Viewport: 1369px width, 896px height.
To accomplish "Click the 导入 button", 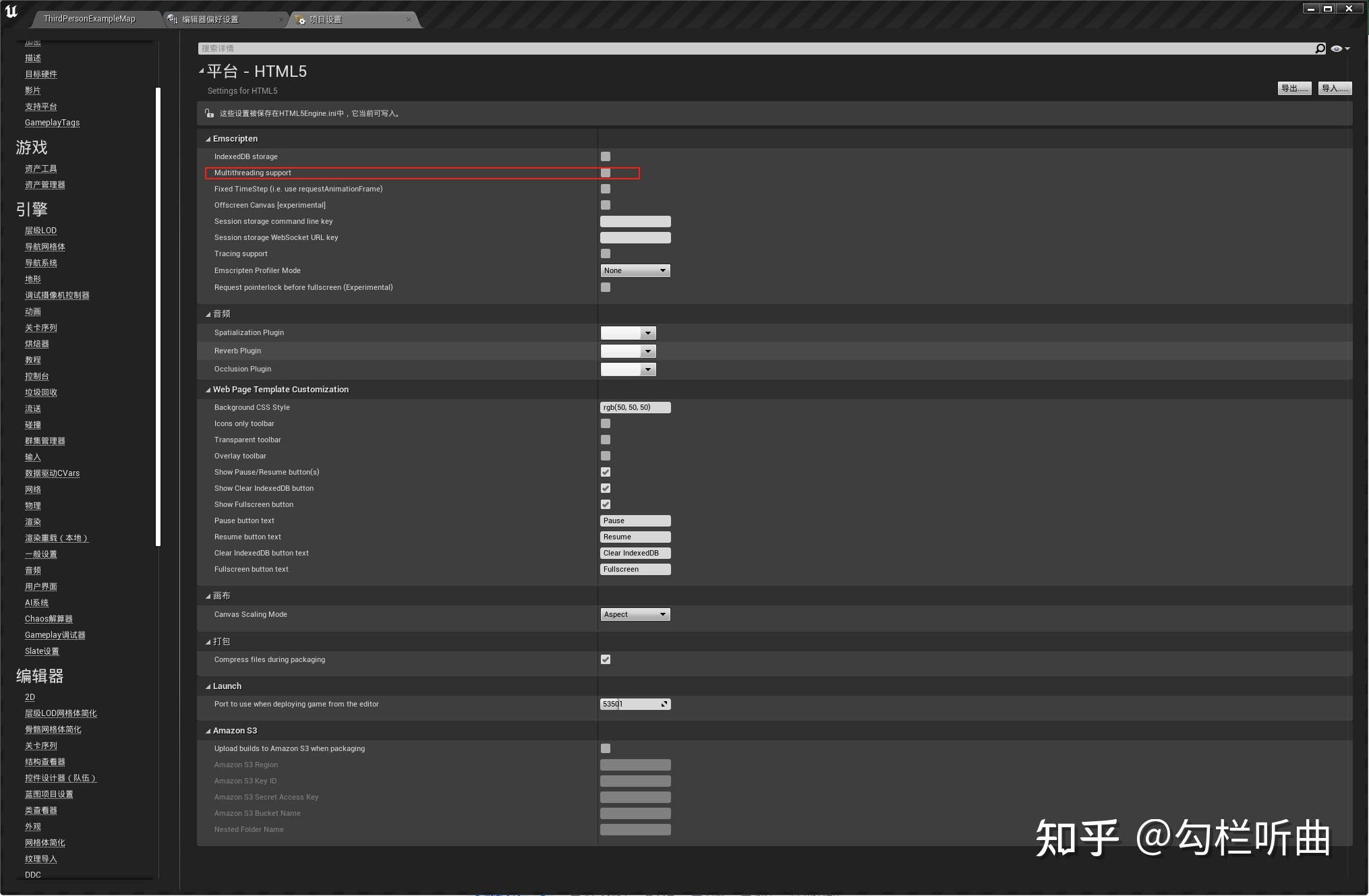I will [1334, 88].
